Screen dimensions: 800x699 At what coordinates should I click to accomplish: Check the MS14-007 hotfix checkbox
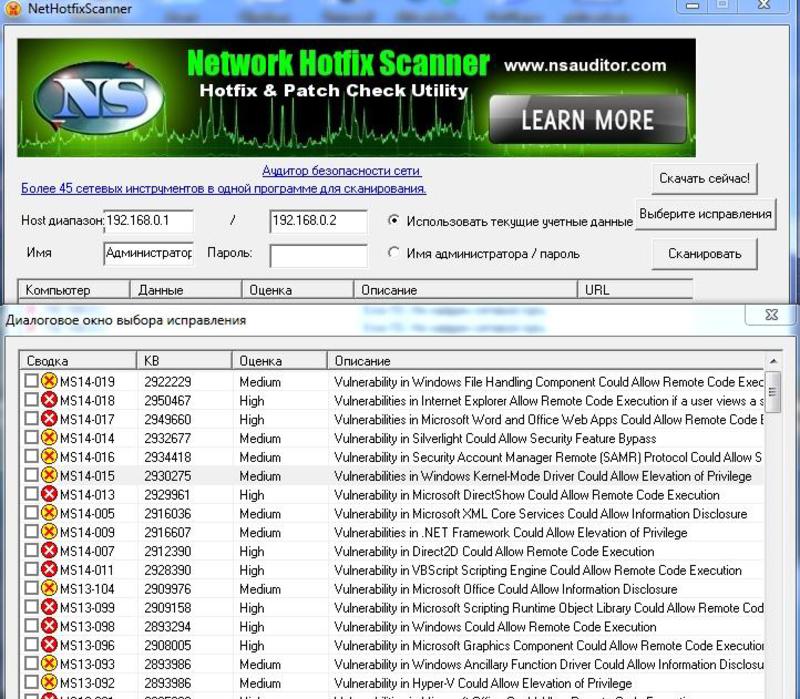pos(31,551)
